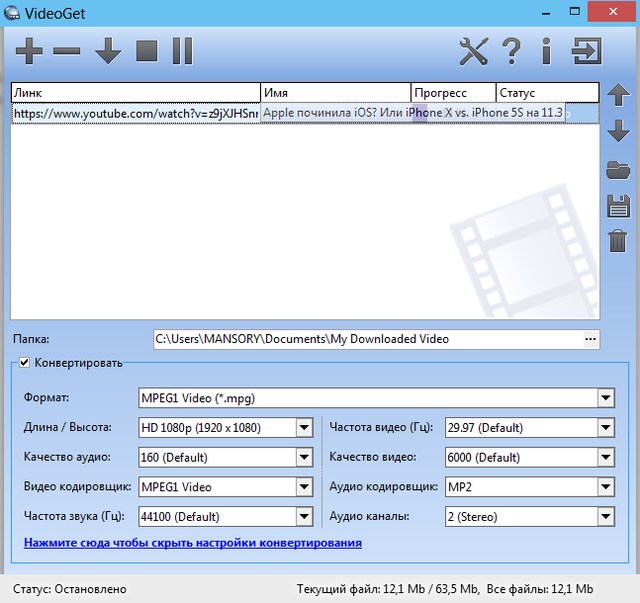Save the list with floppy disk icon
Image resolution: width=640 pixels, height=603 pixels.
coord(618,206)
